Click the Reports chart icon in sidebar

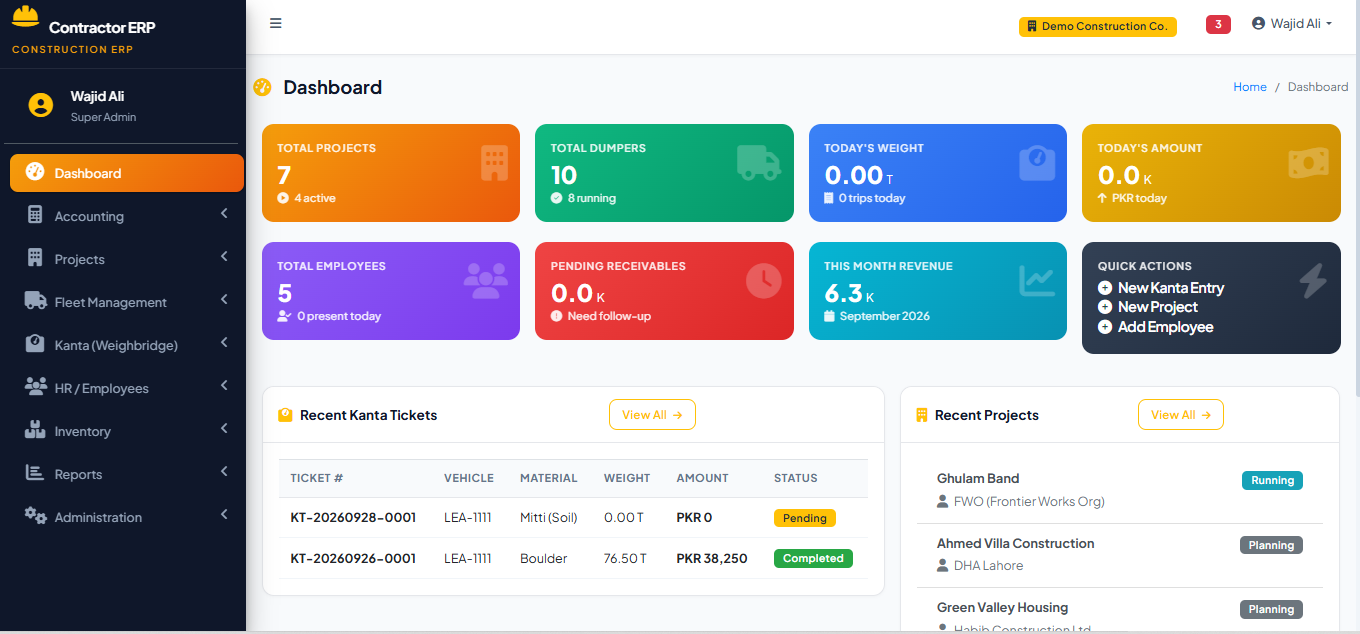tap(35, 473)
